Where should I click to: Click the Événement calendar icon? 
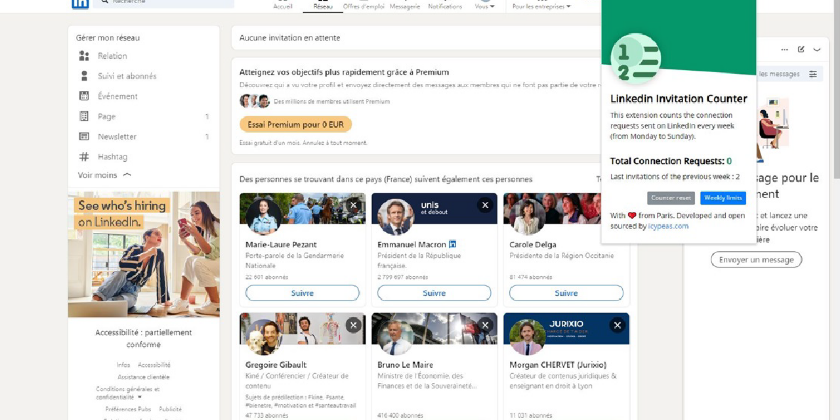[x=84, y=96]
